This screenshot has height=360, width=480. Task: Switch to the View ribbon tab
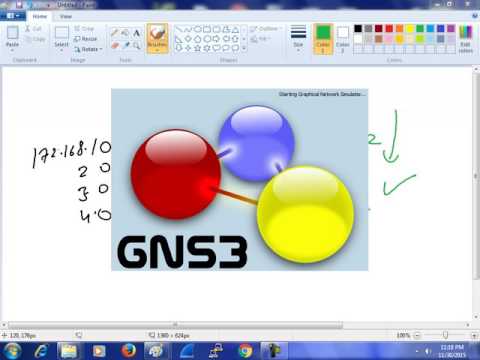pyautogui.click(x=66, y=16)
